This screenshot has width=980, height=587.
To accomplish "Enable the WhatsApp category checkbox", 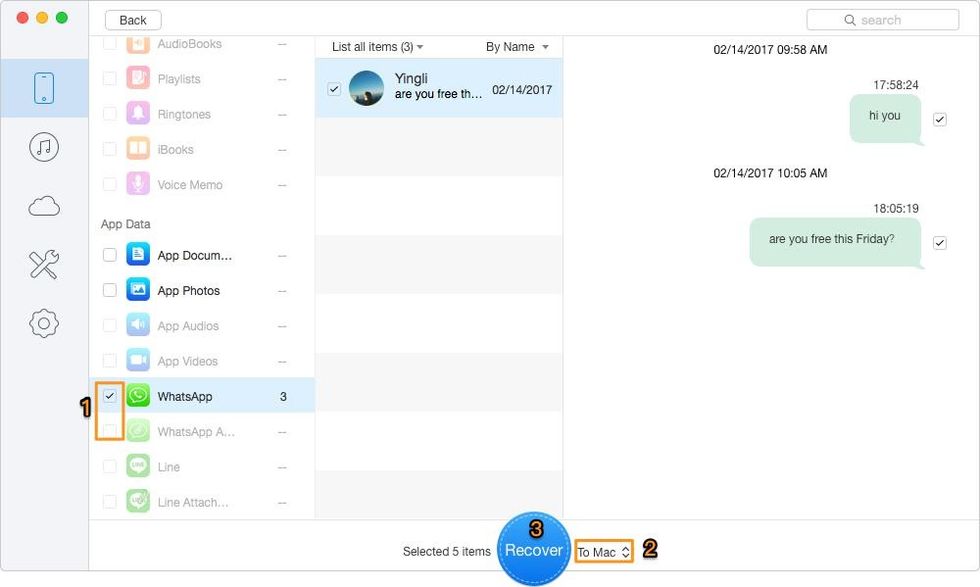I will [x=110, y=395].
